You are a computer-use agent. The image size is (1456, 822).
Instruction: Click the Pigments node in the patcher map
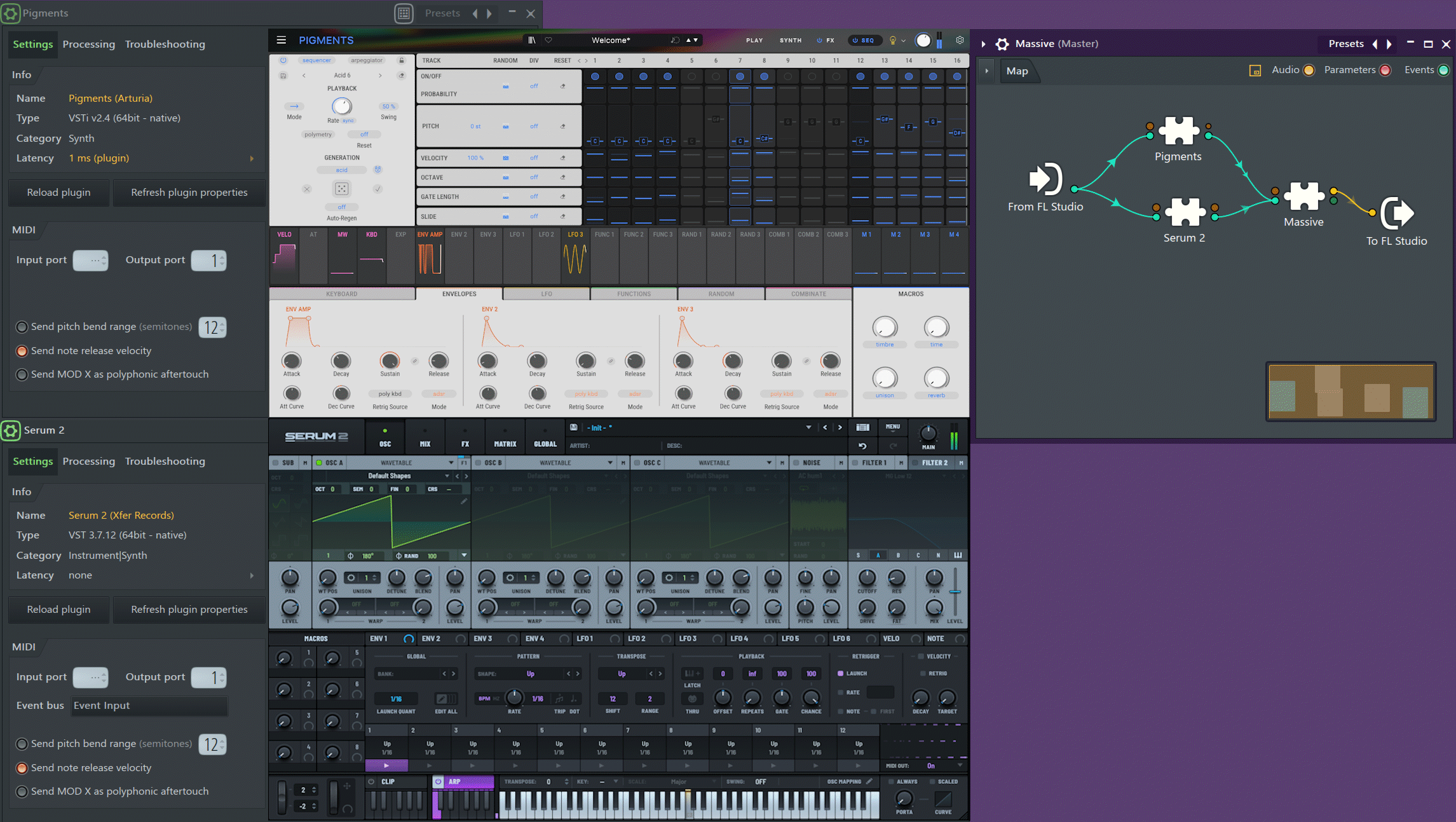click(x=1178, y=132)
